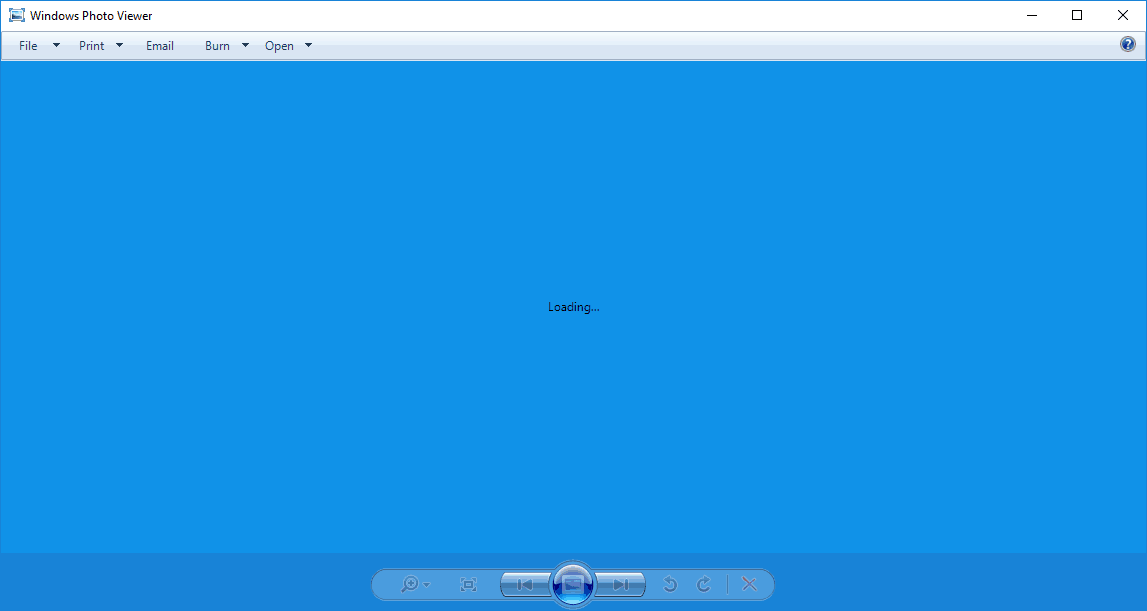Expand the Burn dropdown arrow
The image size is (1147, 611).
pyautogui.click(x=245, y=45)
